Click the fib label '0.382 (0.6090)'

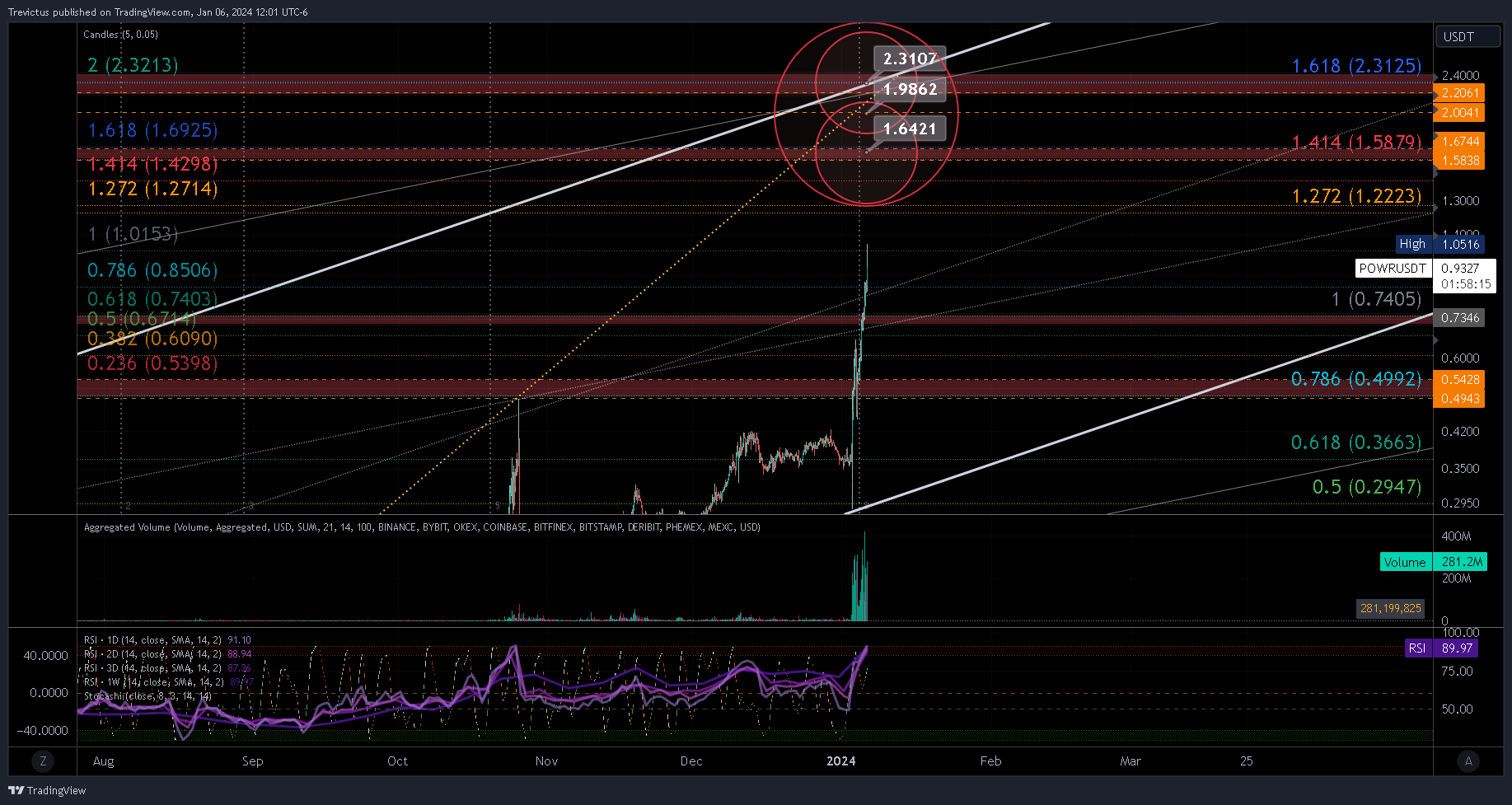(x=152, y=339)
